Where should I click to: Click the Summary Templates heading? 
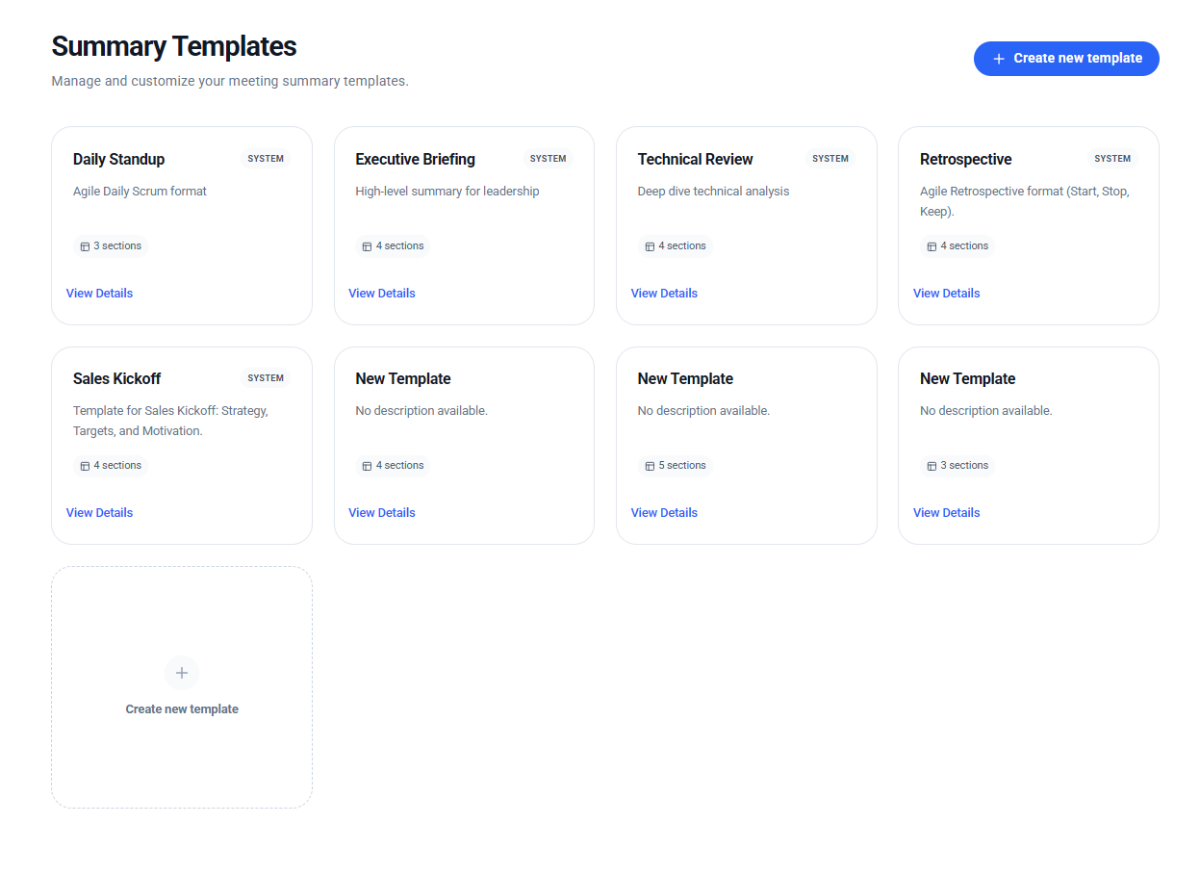point(174,46)
